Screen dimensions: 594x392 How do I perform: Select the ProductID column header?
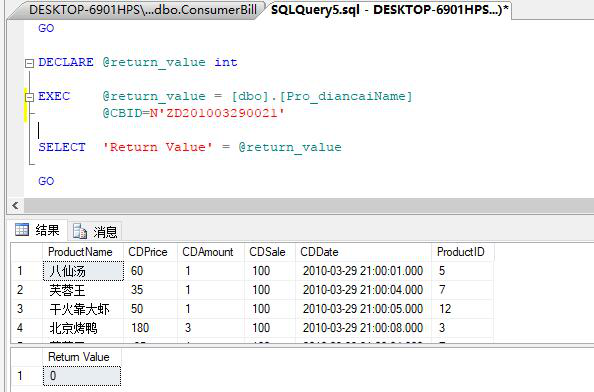coord(463,252)
